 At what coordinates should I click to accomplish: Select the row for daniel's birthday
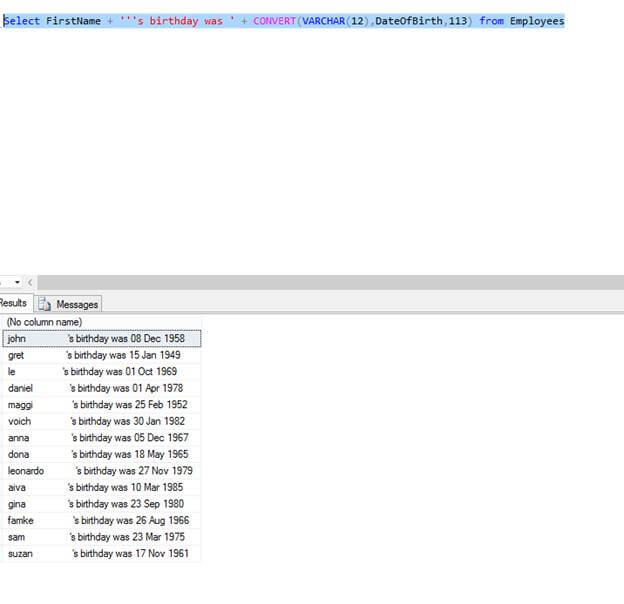click(x=102, y=388)
